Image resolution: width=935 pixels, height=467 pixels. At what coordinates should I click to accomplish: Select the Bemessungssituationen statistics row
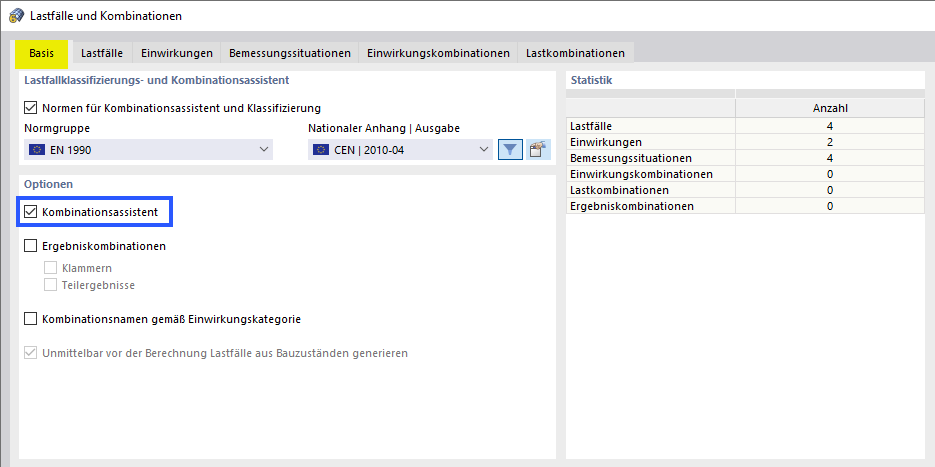click(x=650, y=158)
